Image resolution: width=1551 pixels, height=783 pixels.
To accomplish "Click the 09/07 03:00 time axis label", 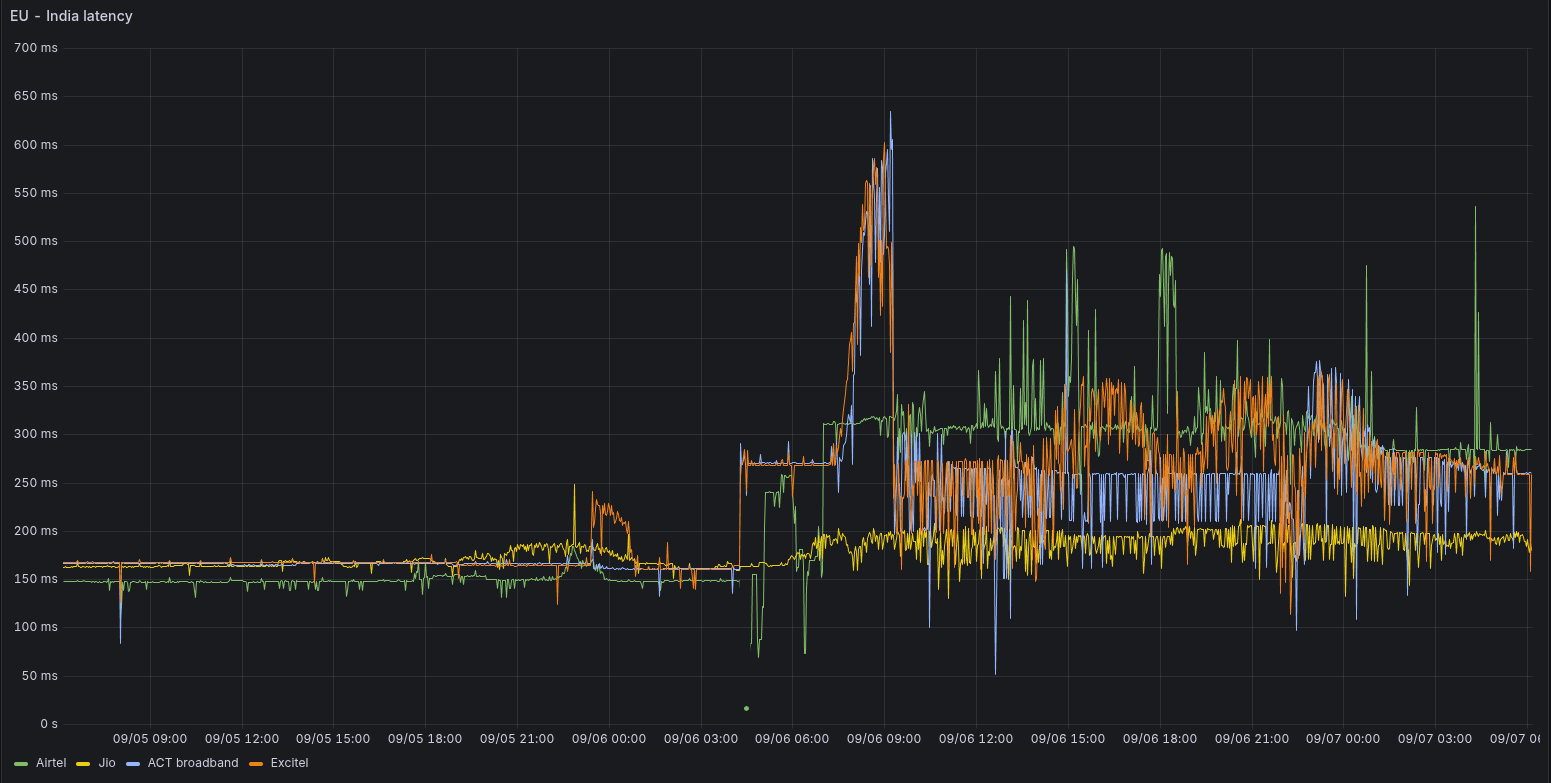I will pos(1435,739).
